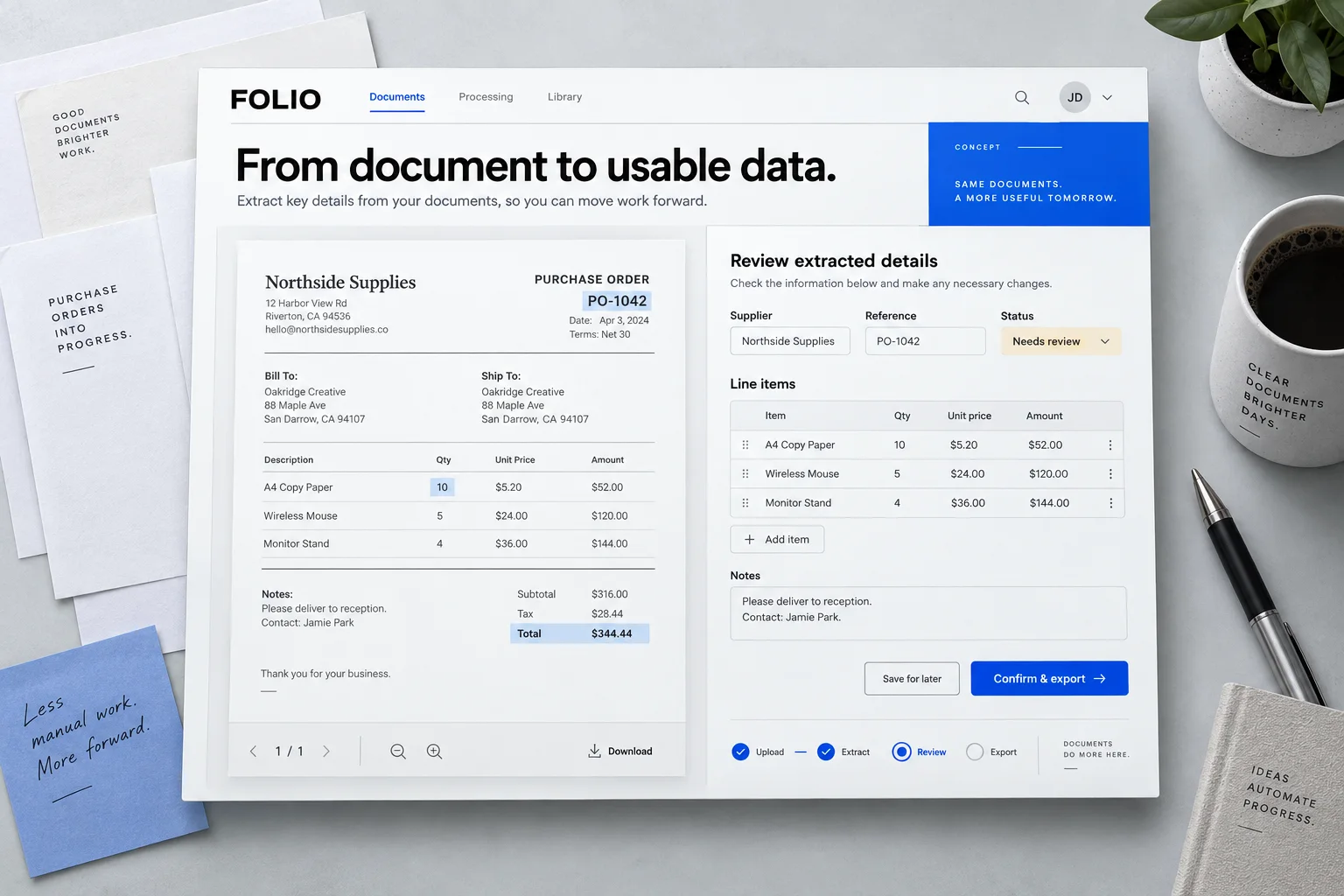Select the Export step indicator
This screenshot has height=896, width=1344.
click(991, 752)
